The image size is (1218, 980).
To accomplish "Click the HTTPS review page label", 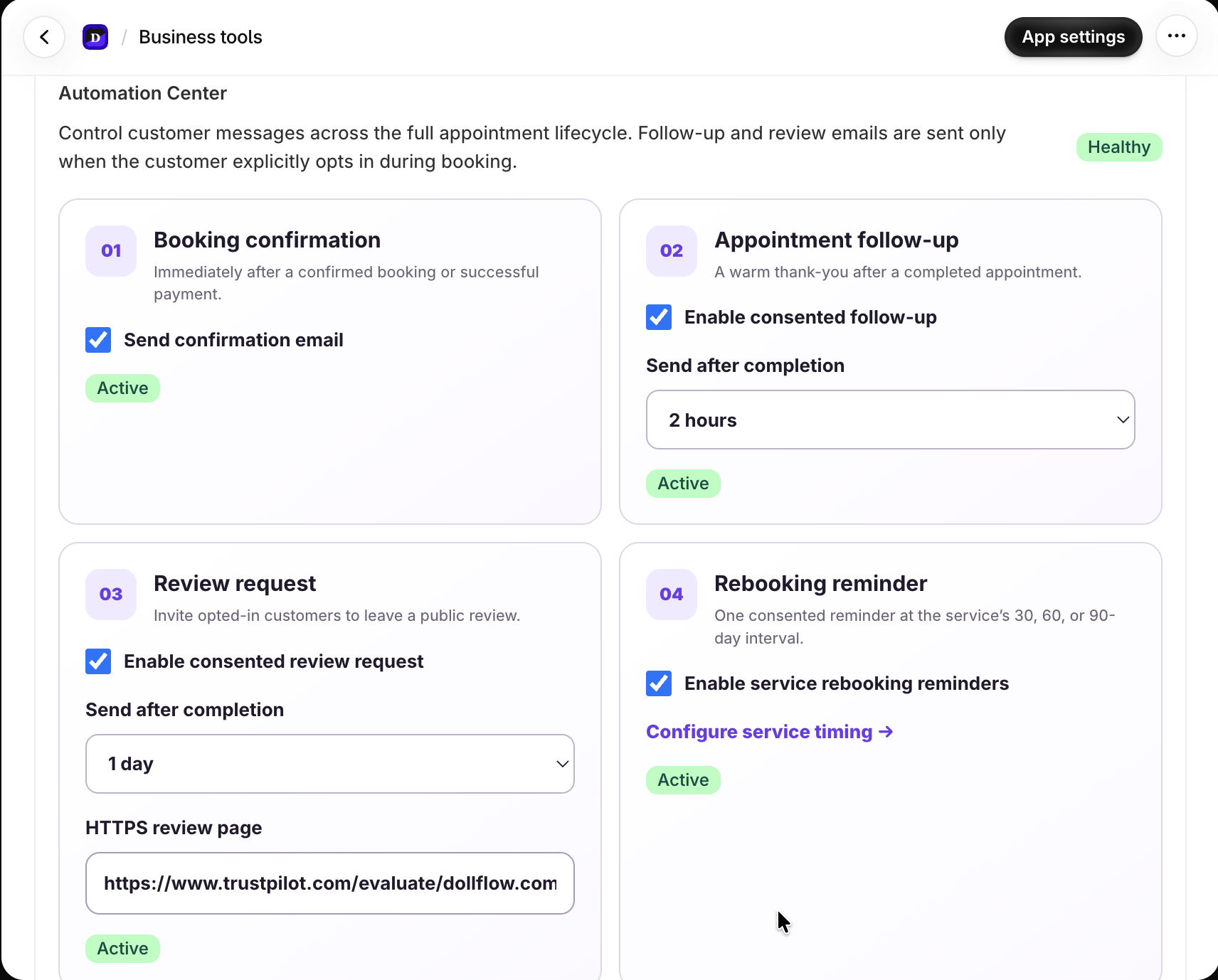I will (174, 828).
